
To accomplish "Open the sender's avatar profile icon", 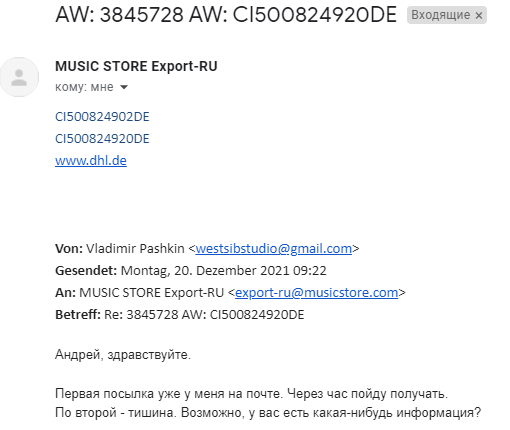I will [x=19, y=77].
